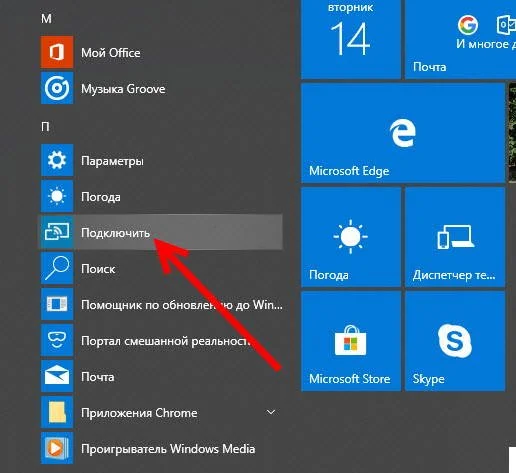This screenshot has width=516, height=473.
Task: Launch the Microsoft Edge tile
Action: 403,133
